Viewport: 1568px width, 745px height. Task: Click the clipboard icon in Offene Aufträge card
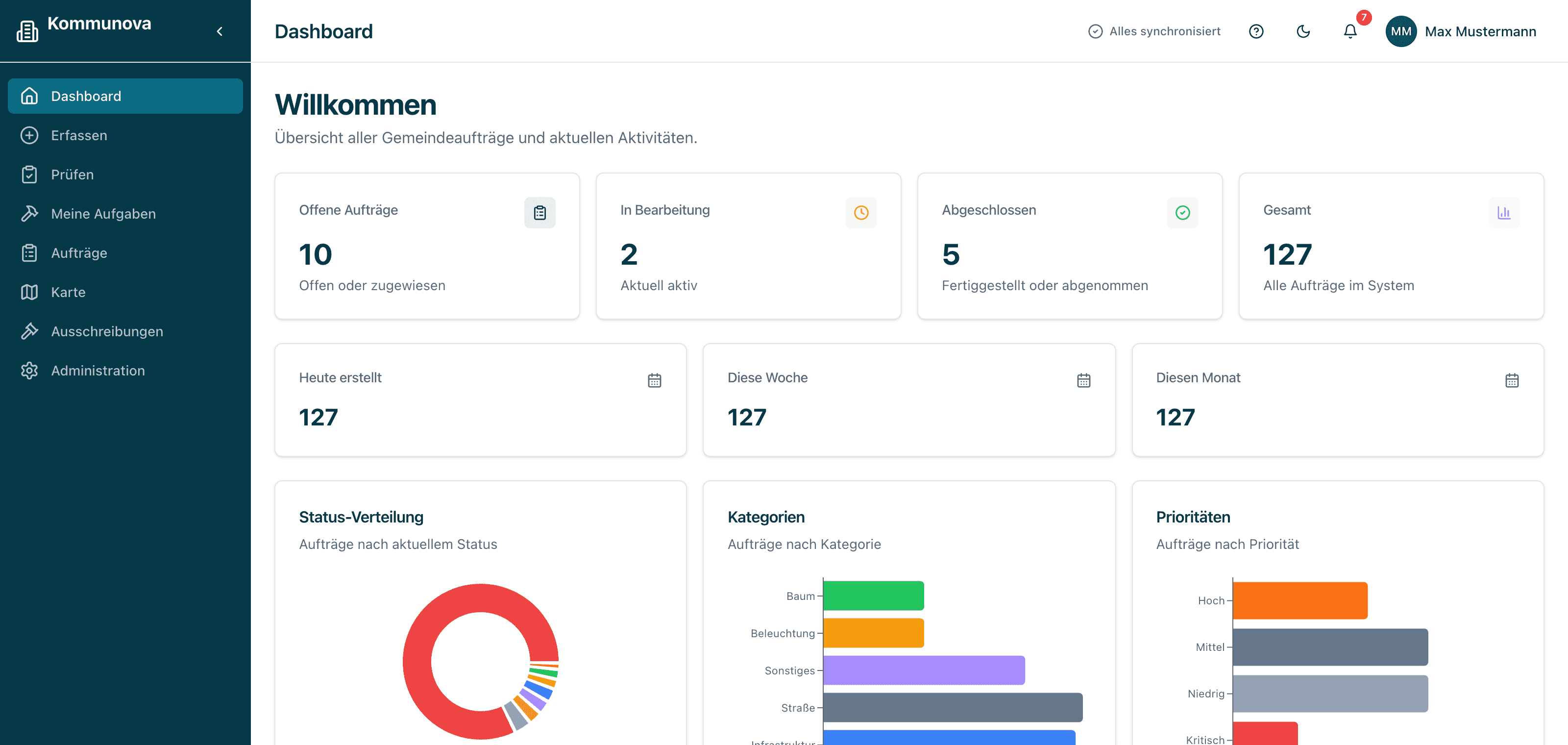tap(539, 212)
